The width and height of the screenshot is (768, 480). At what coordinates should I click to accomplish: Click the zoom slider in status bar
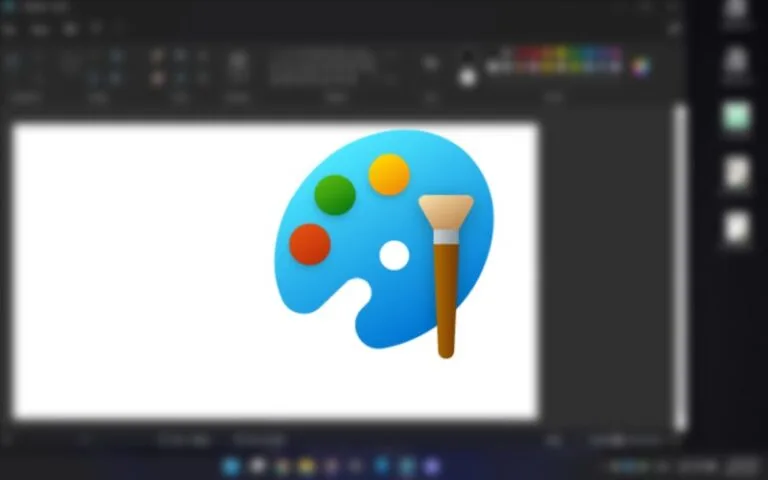click(625, 441)
